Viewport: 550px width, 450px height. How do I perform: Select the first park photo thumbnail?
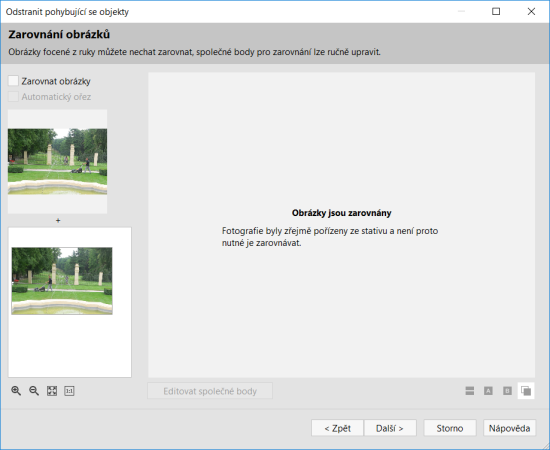(58, 161)
